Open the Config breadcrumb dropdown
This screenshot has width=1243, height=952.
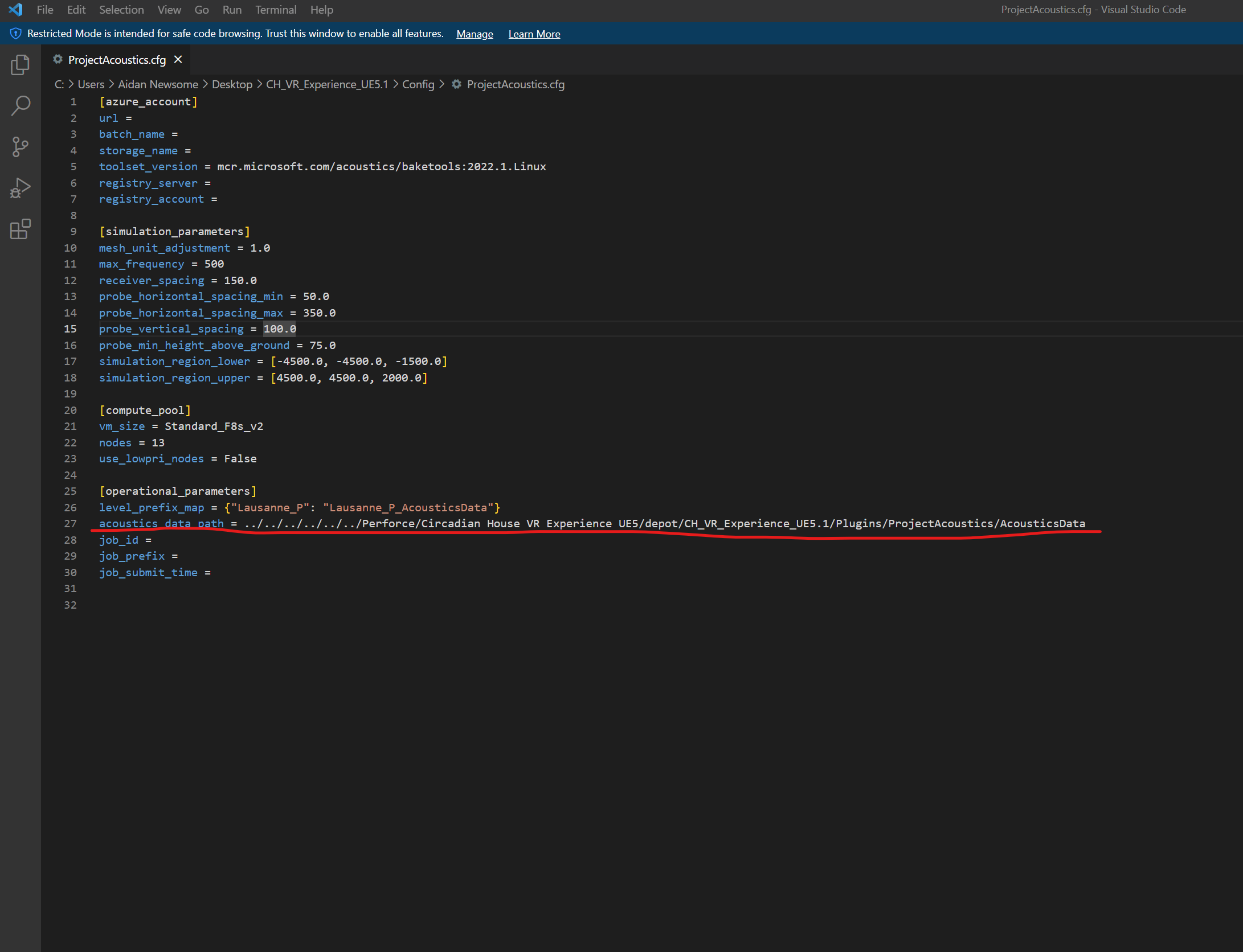tap(418, 84)
